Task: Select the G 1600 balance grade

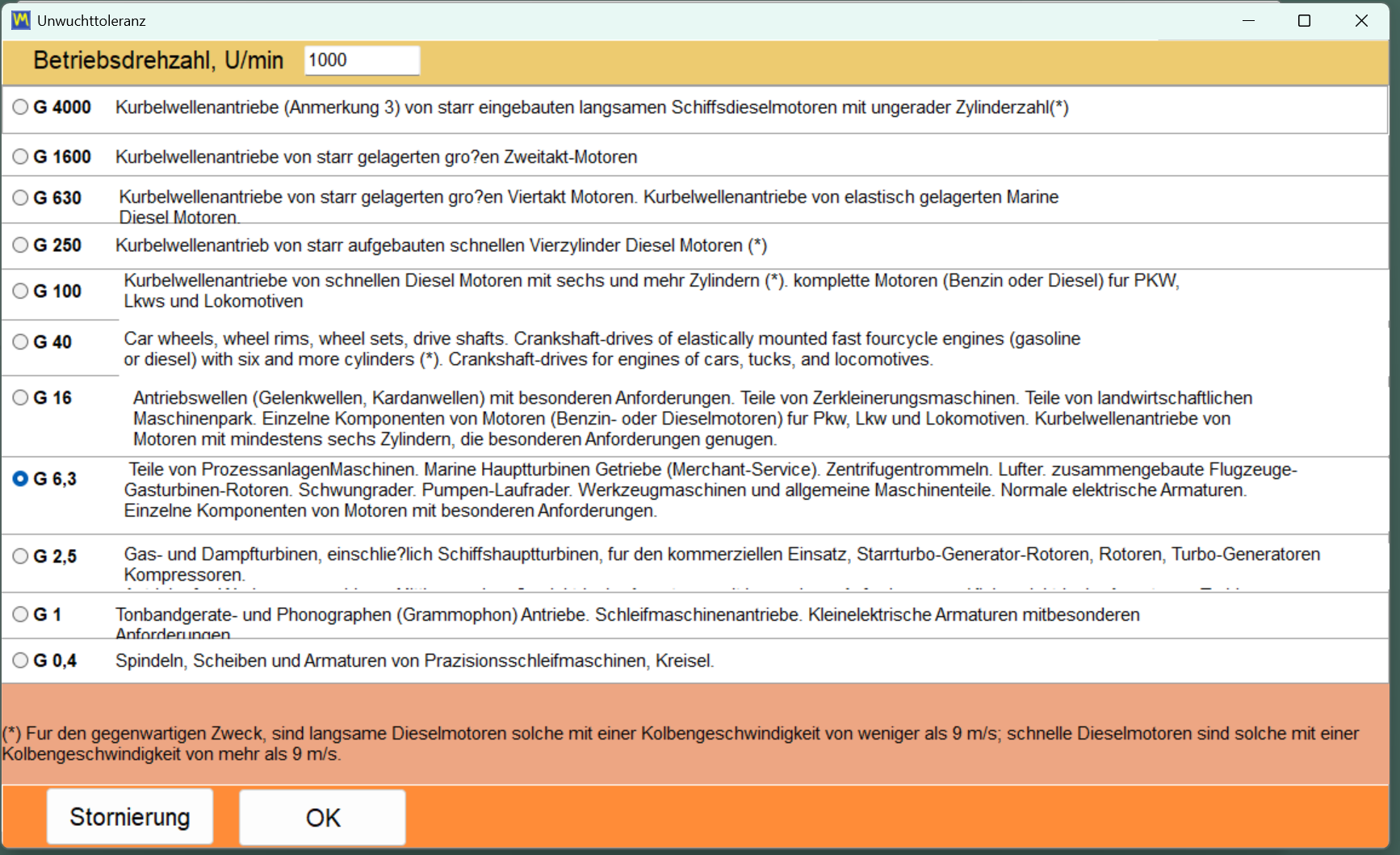Action: (x=20, y=157)
